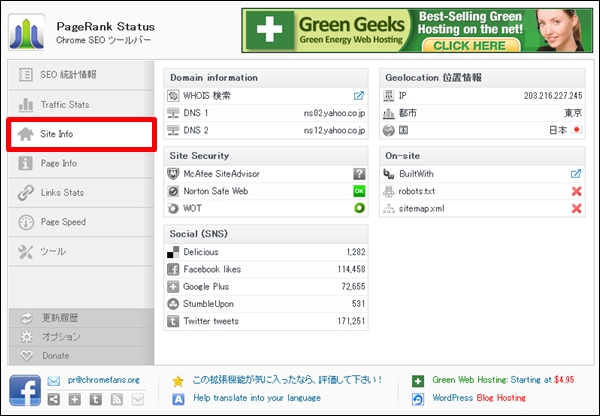Click the footer RSS feed icon
This screenshot has width=600, height=416.
(x=117, y=400)
